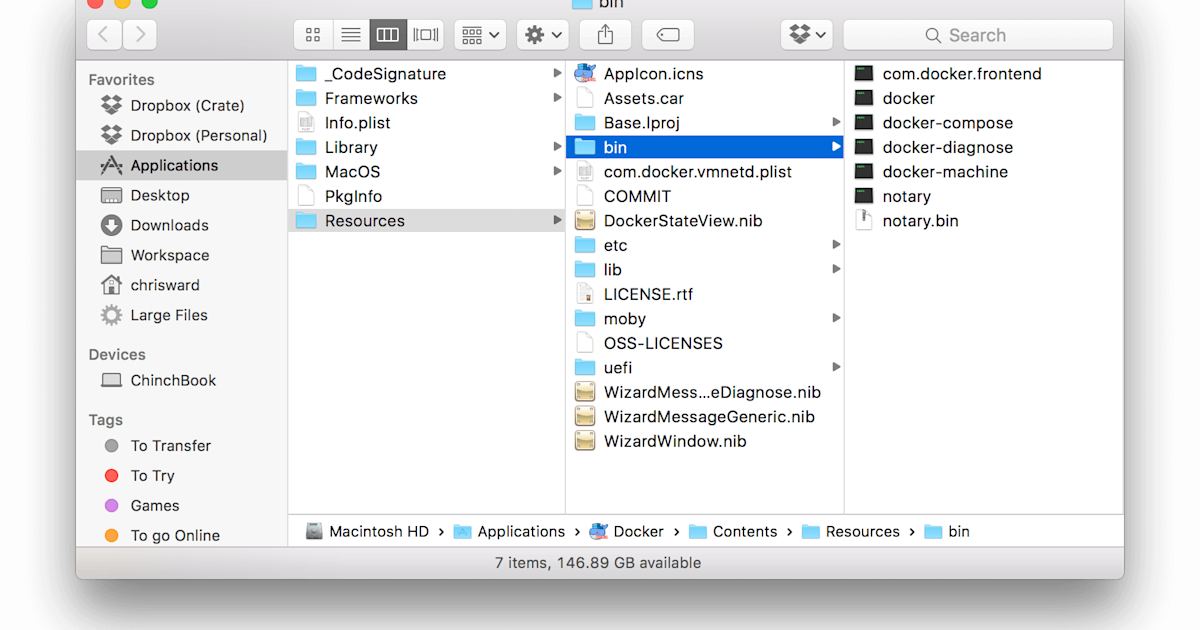
Task: Jump to Macintosh HD in path bar
Action: (x=367, y=532)
